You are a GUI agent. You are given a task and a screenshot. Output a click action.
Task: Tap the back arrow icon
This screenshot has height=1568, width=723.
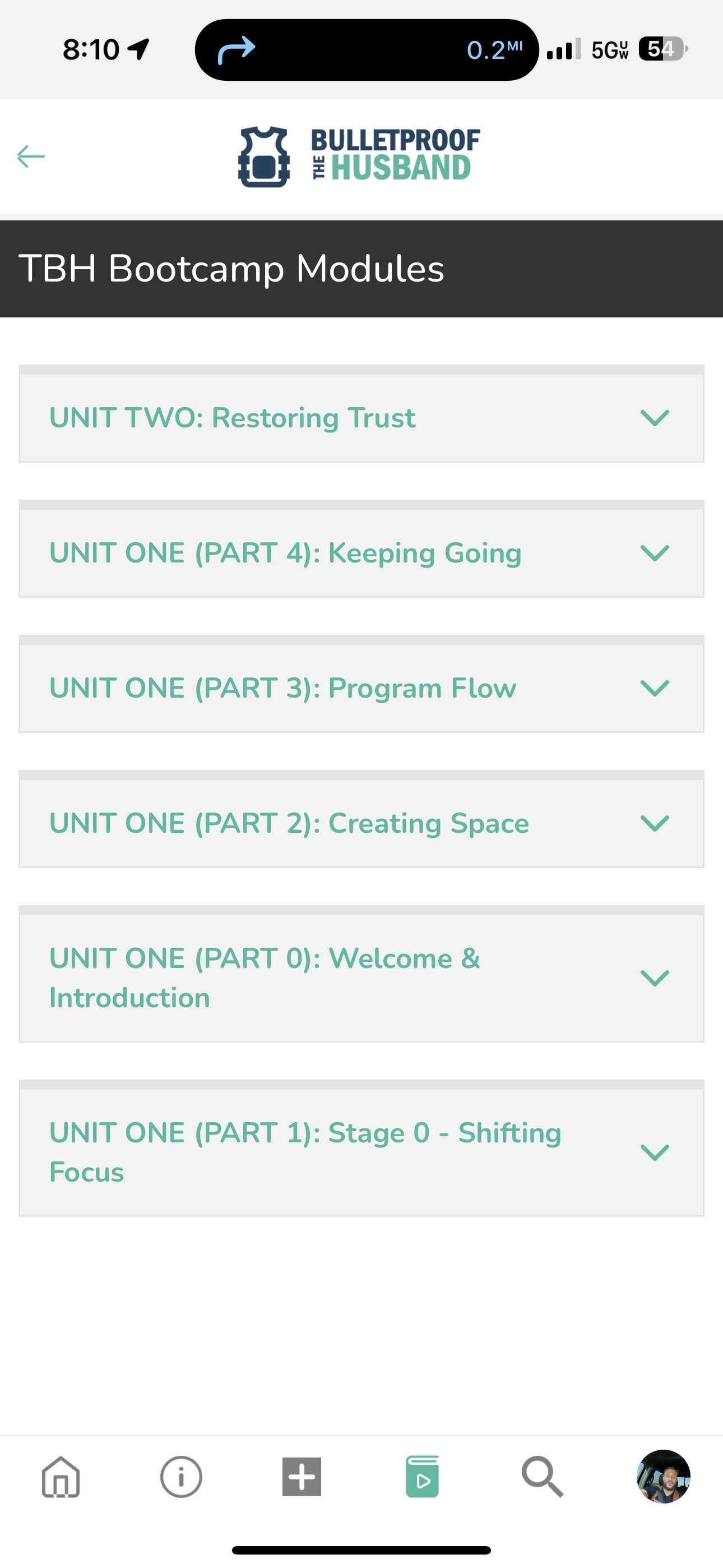click(30, 156)
